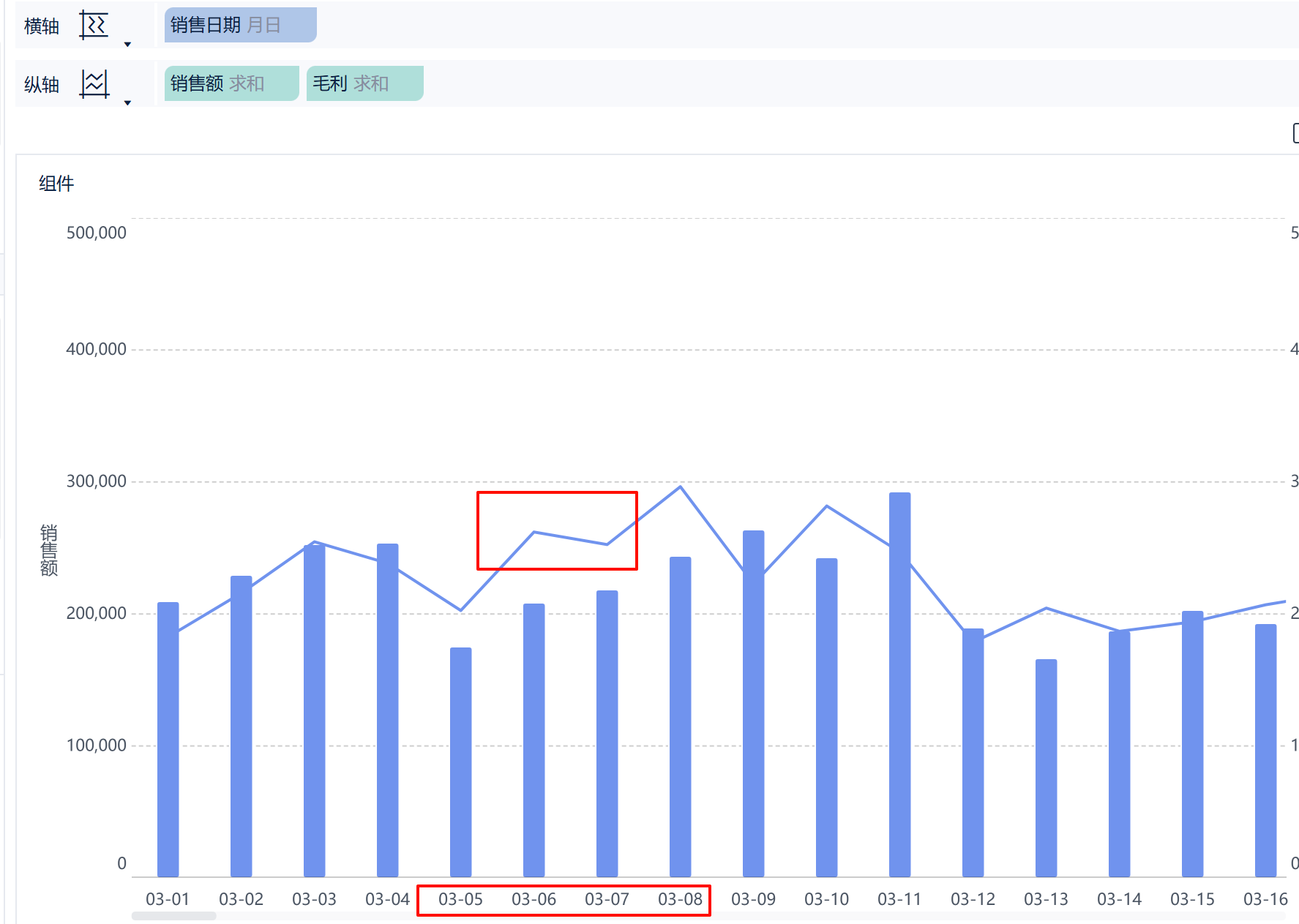
Task: Click the horizontal scrollbar thumb under chart
Action: [173, 916]
